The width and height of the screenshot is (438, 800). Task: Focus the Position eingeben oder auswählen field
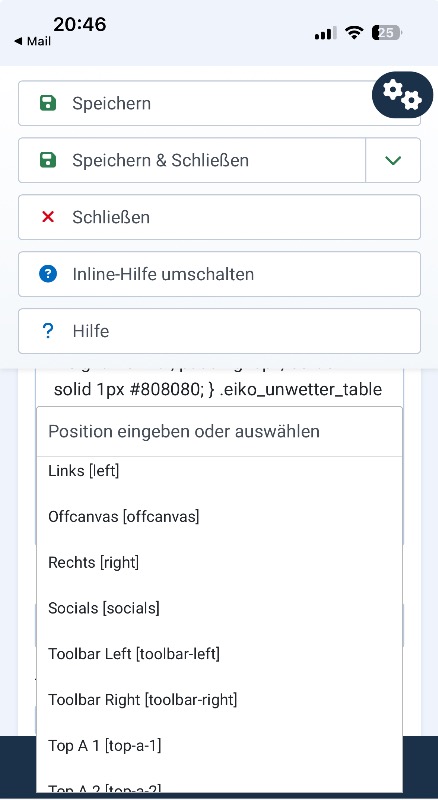(220, 432)
